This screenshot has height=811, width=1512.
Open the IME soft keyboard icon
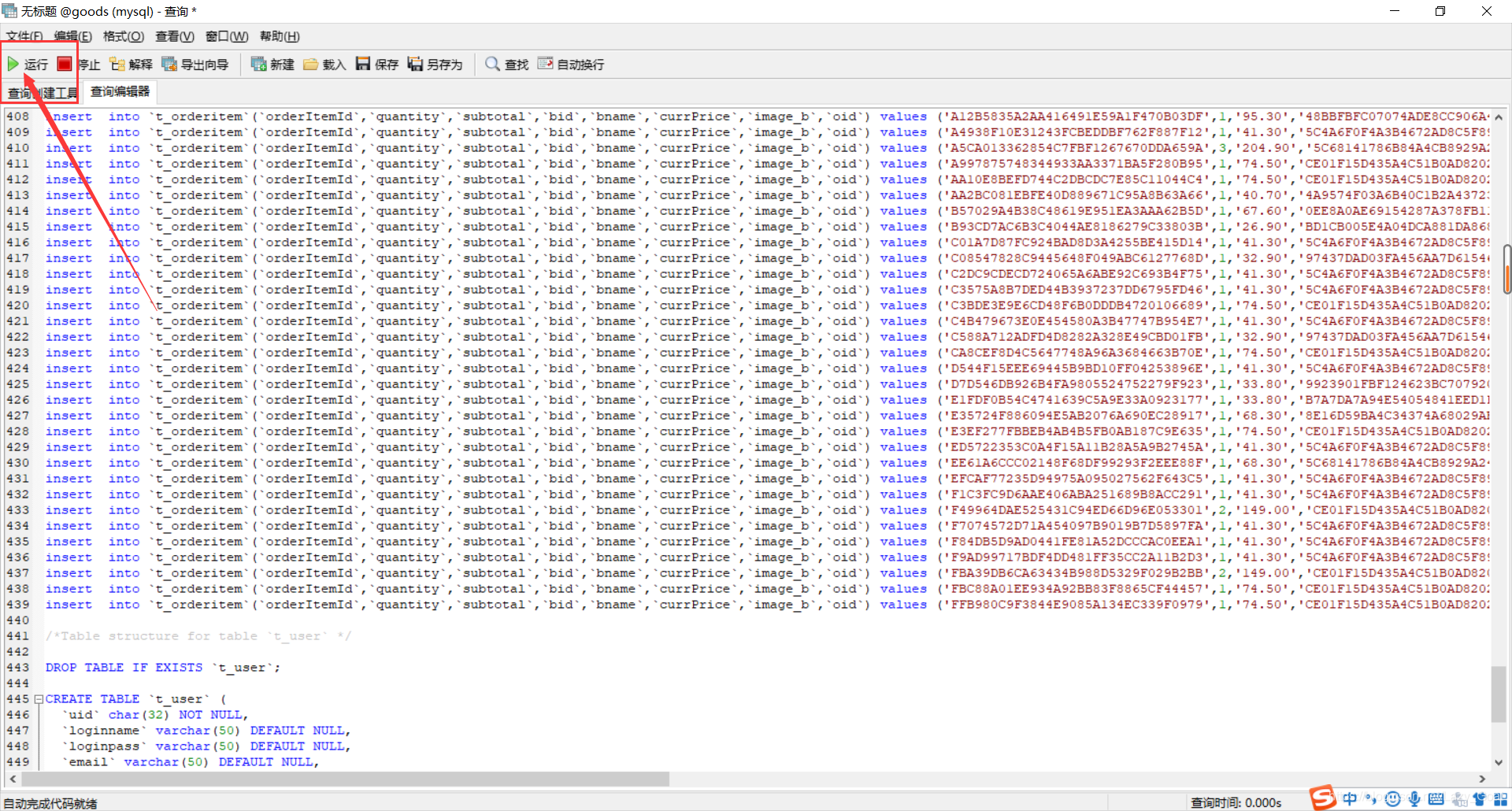(x=1436, y=799)
